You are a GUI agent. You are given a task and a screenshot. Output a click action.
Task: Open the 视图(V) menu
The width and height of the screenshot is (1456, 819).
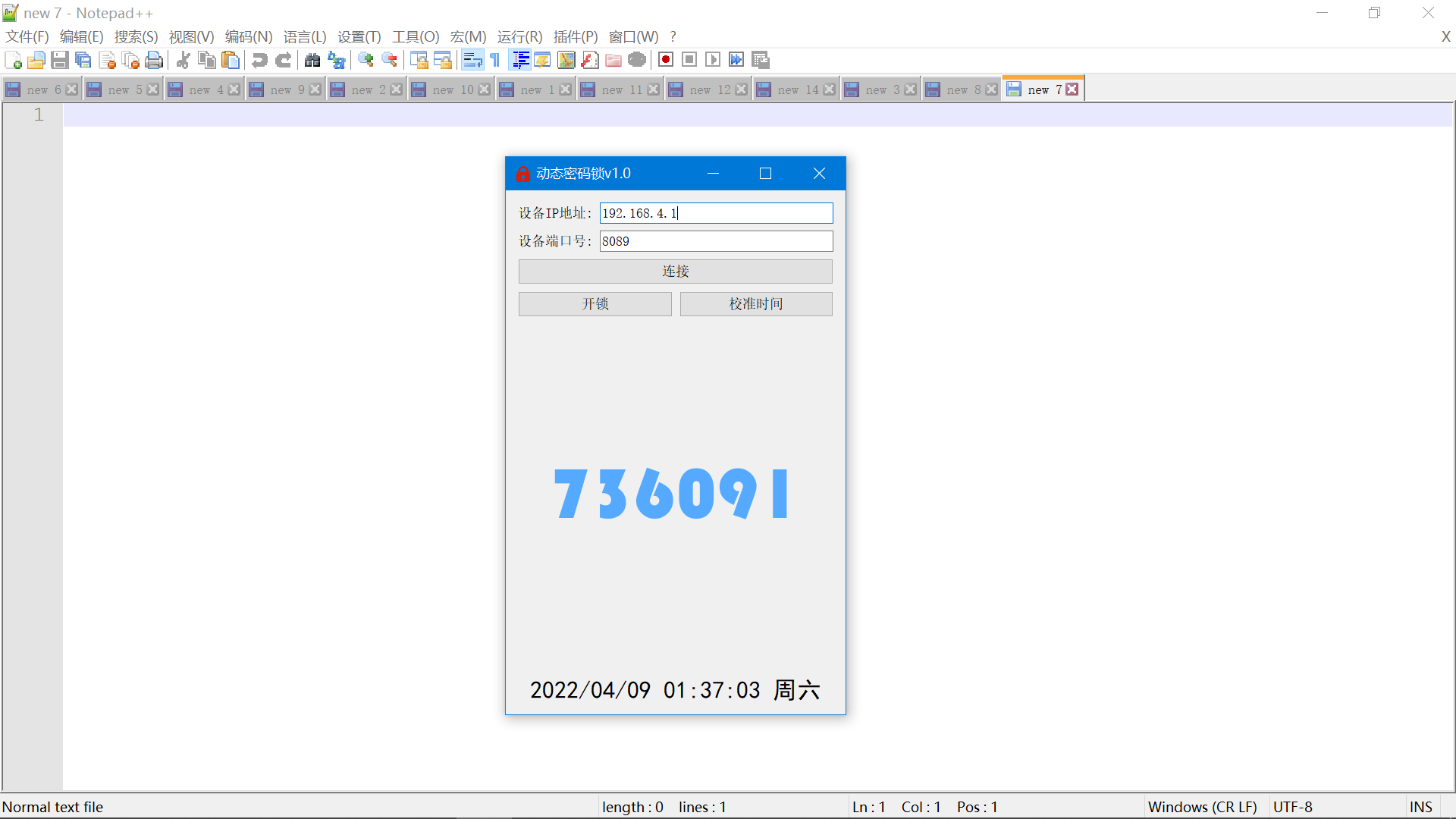point(191,36)
